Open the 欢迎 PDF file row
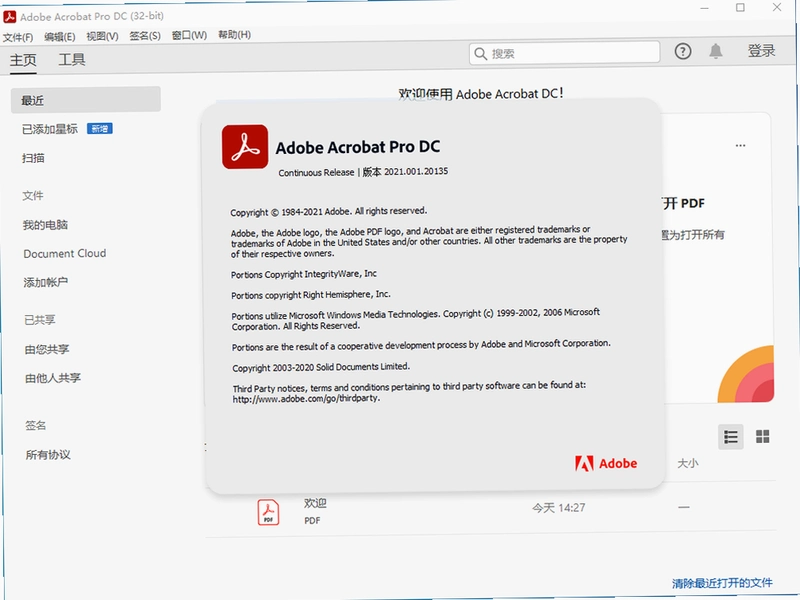The width and height of the screenshot is (800, 600). [x=490, y=511]
